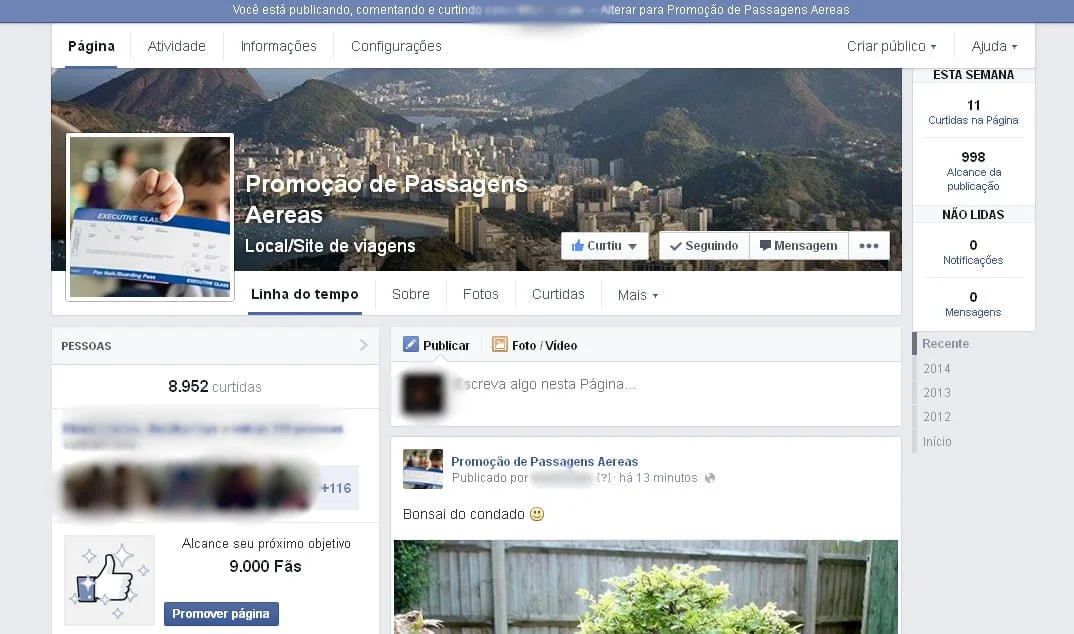
Task: Click the [?] help marker in post
Action: 603,478
